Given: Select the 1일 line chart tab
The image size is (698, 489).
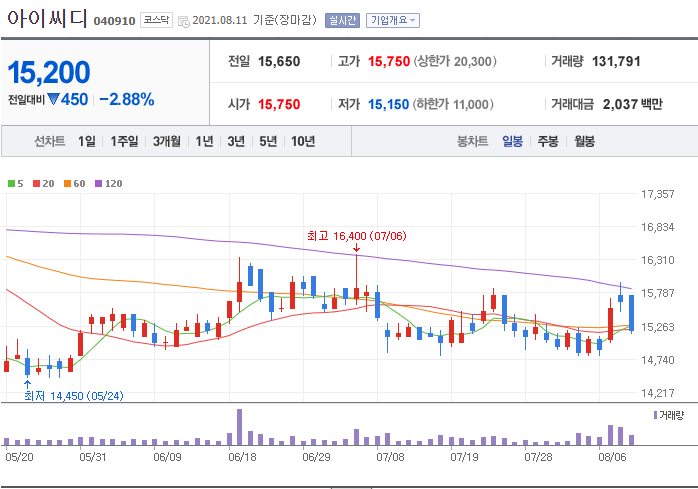Looking at the screenshot, I should [86, 142].
